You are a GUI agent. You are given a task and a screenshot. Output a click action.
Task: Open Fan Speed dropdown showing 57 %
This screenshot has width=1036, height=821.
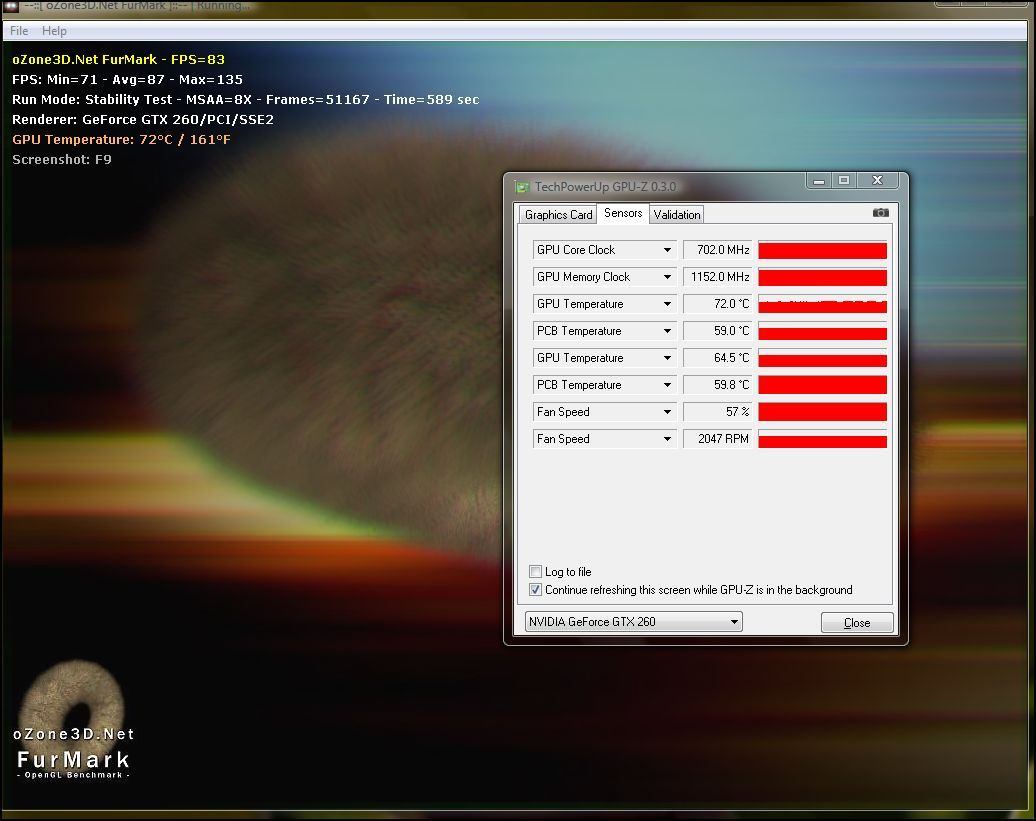(x=667, y=412)
